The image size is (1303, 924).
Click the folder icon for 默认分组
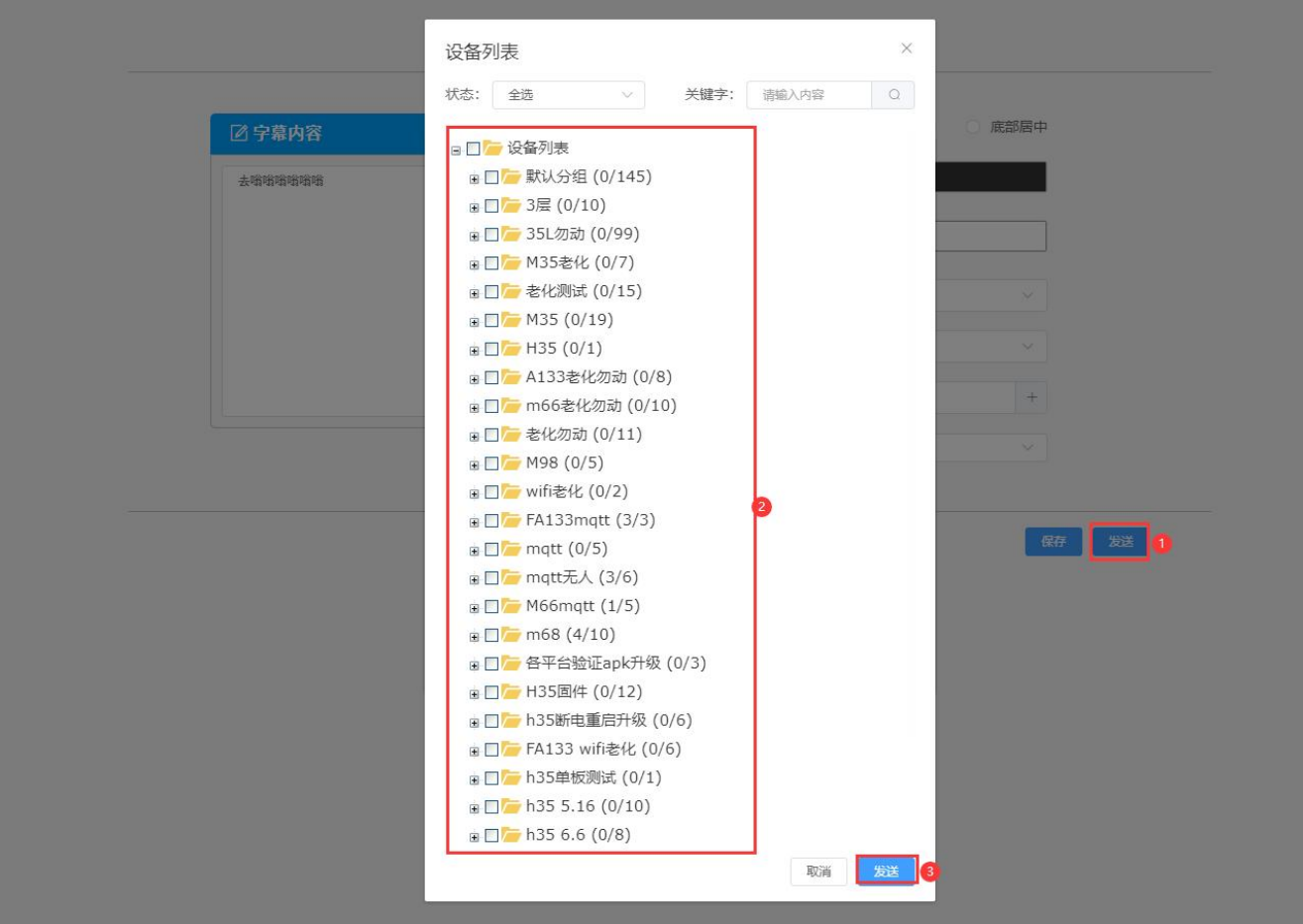pos(511,177)
